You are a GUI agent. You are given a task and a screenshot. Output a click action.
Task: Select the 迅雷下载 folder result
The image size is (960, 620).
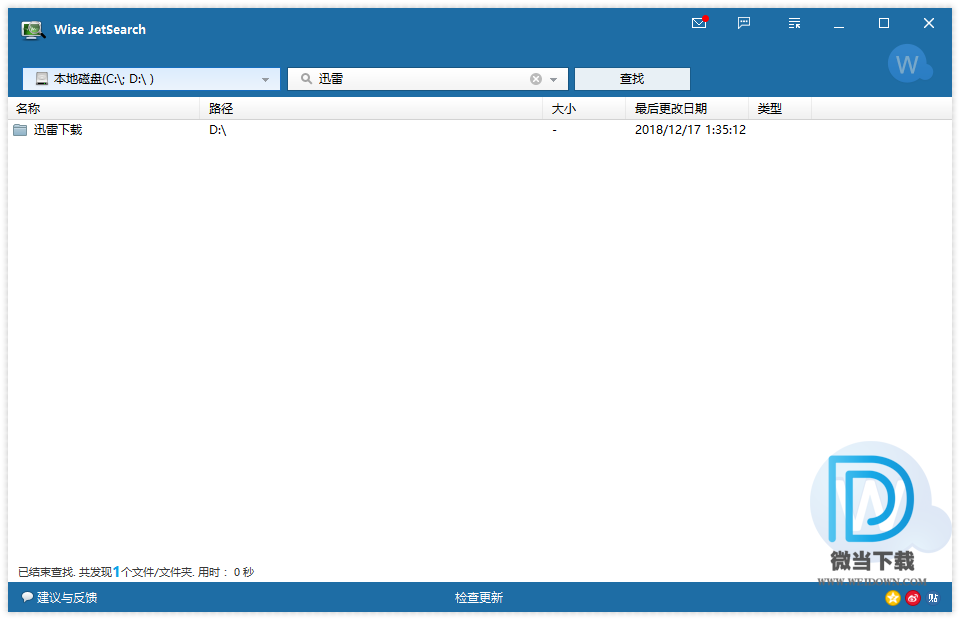[x=58, y=130]
